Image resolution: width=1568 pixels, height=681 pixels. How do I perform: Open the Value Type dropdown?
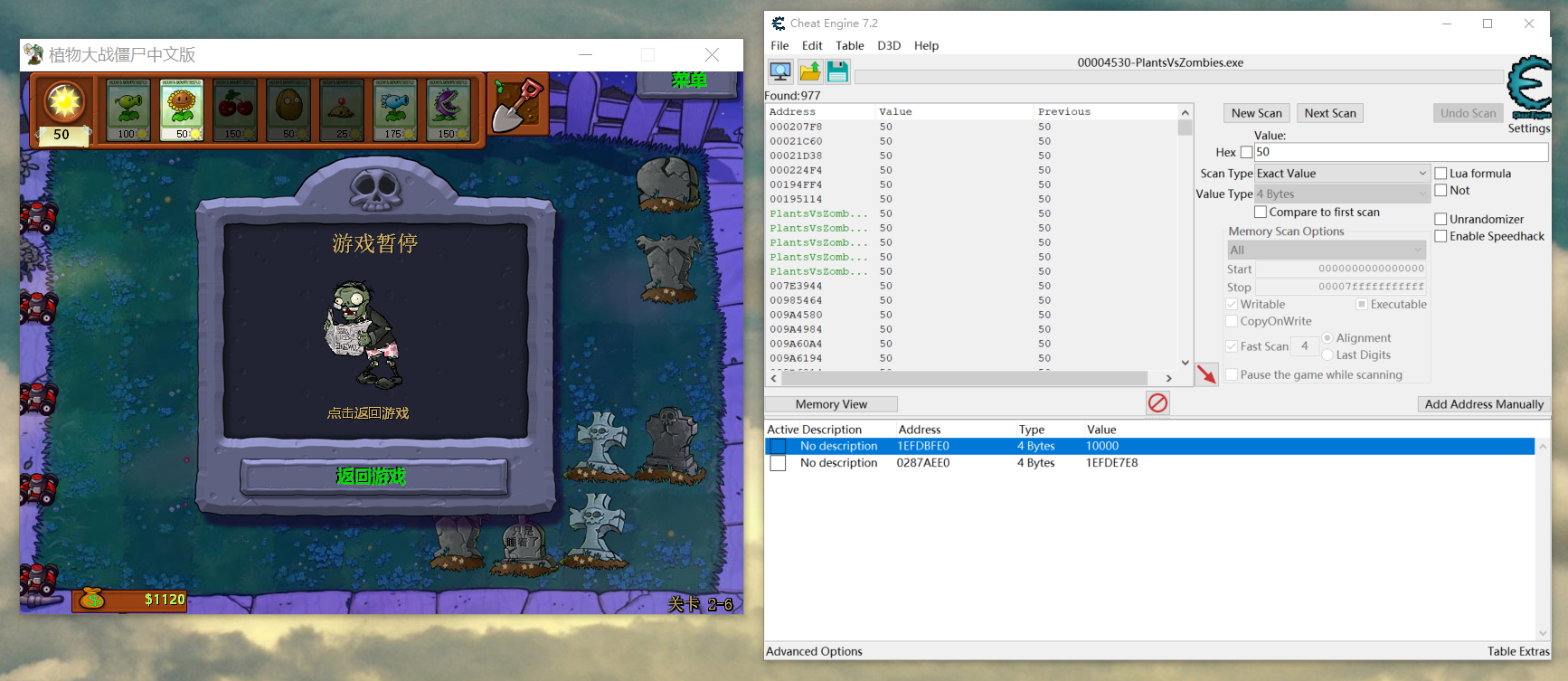(x=1342, y=194)
